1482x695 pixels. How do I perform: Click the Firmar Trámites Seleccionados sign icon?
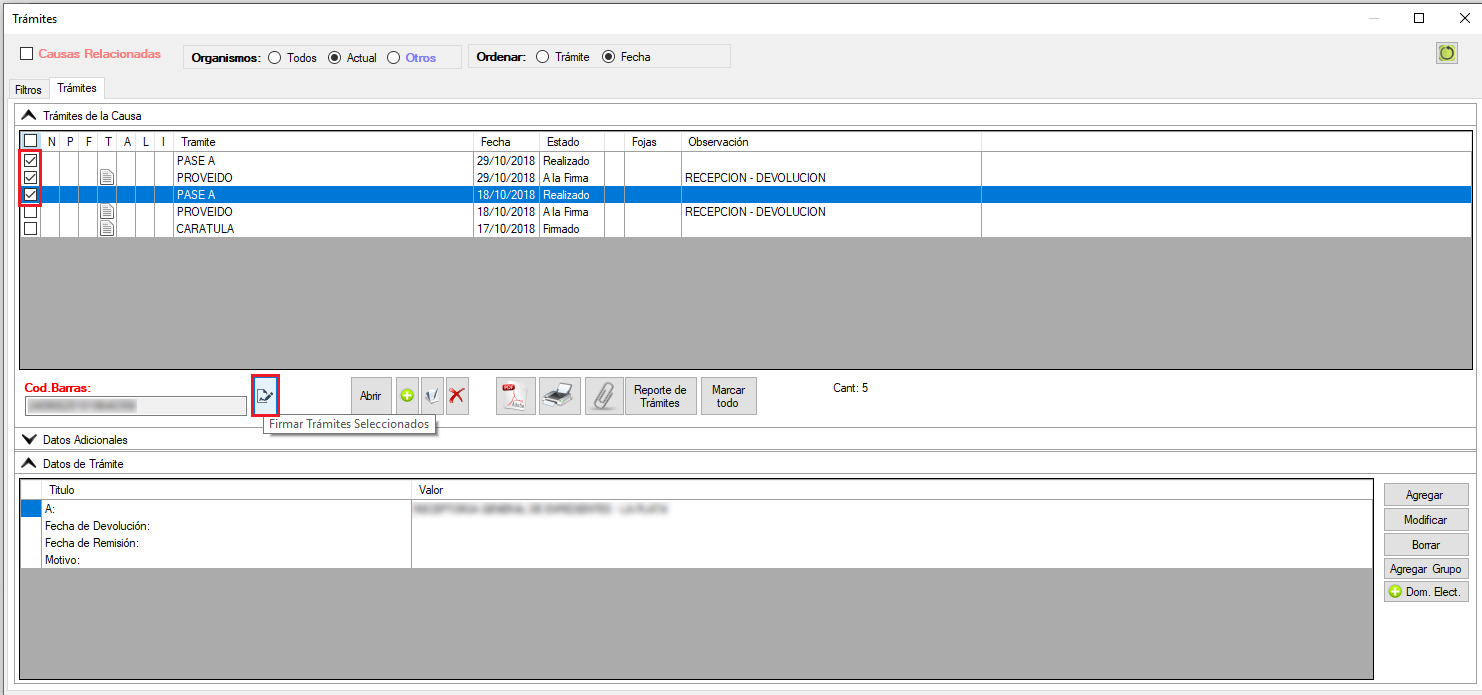pos(265,395)
